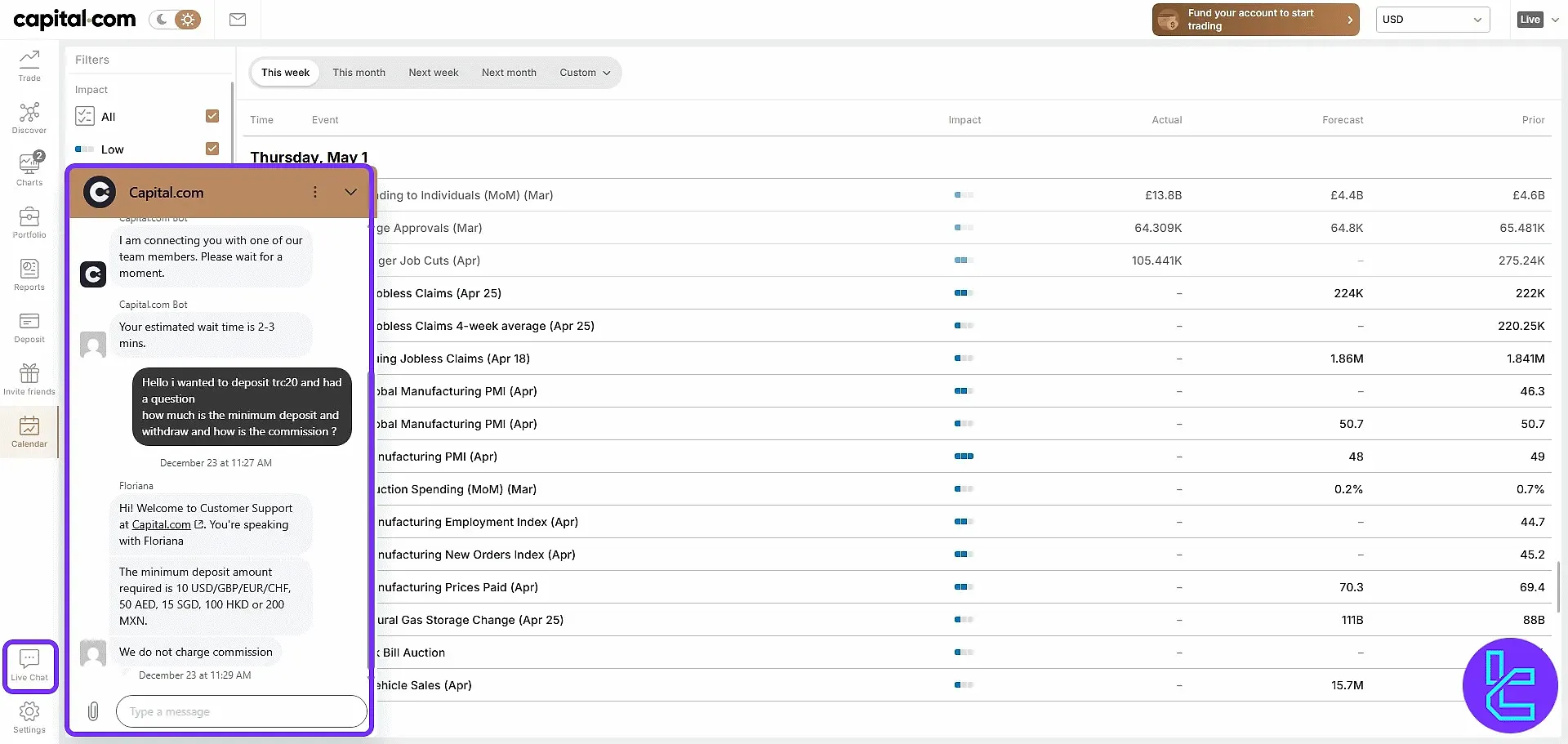The height and width of the screenshot is (744, 1568).
Task: Expand the Custom date range dropdown
Action: pos(585,73)
